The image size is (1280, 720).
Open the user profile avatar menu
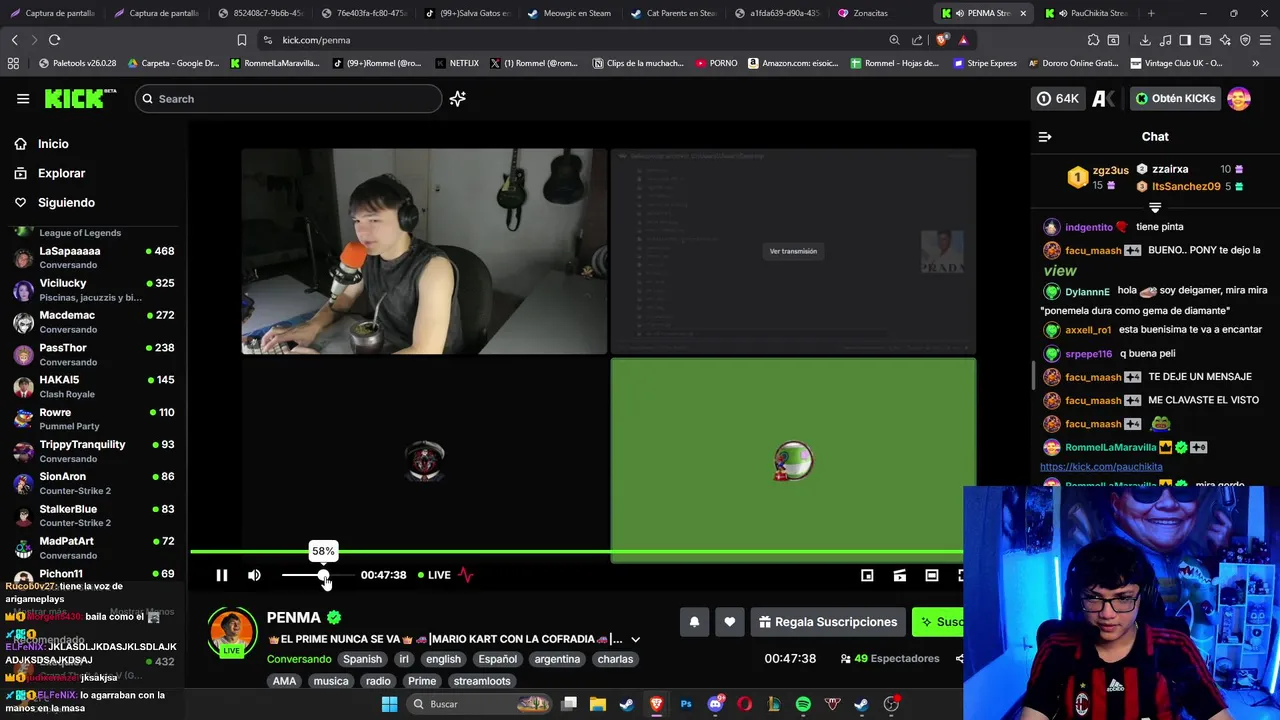pos(1239,98)
